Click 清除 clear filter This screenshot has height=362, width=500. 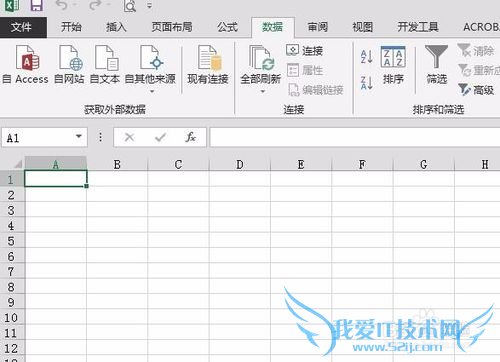pyautogui.click(x=476, y=51)
